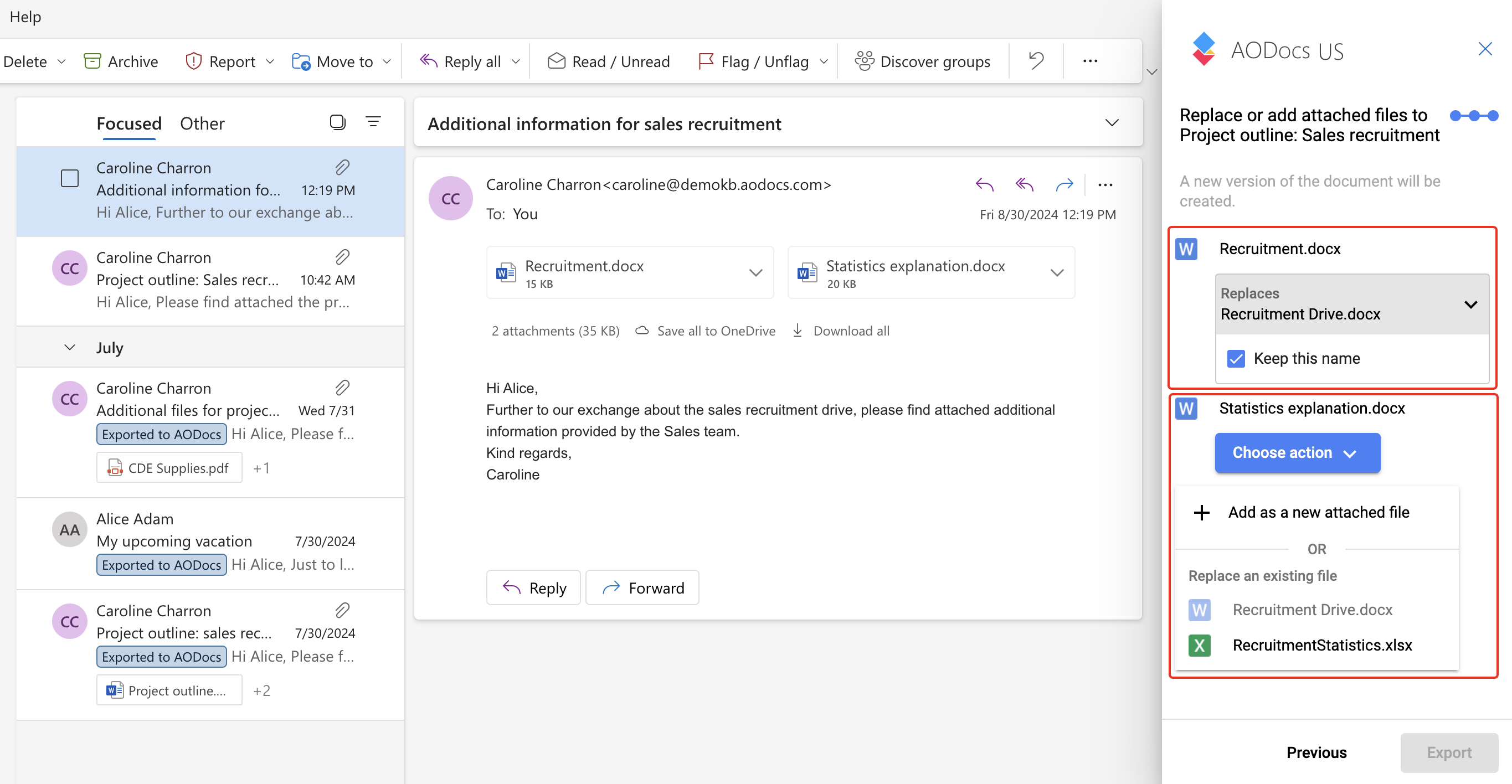Image resolution: width=1512 pixels, height=784 pixels.
Task: Click the Flag / Unflag icon
Action: (x=706, y=61)
